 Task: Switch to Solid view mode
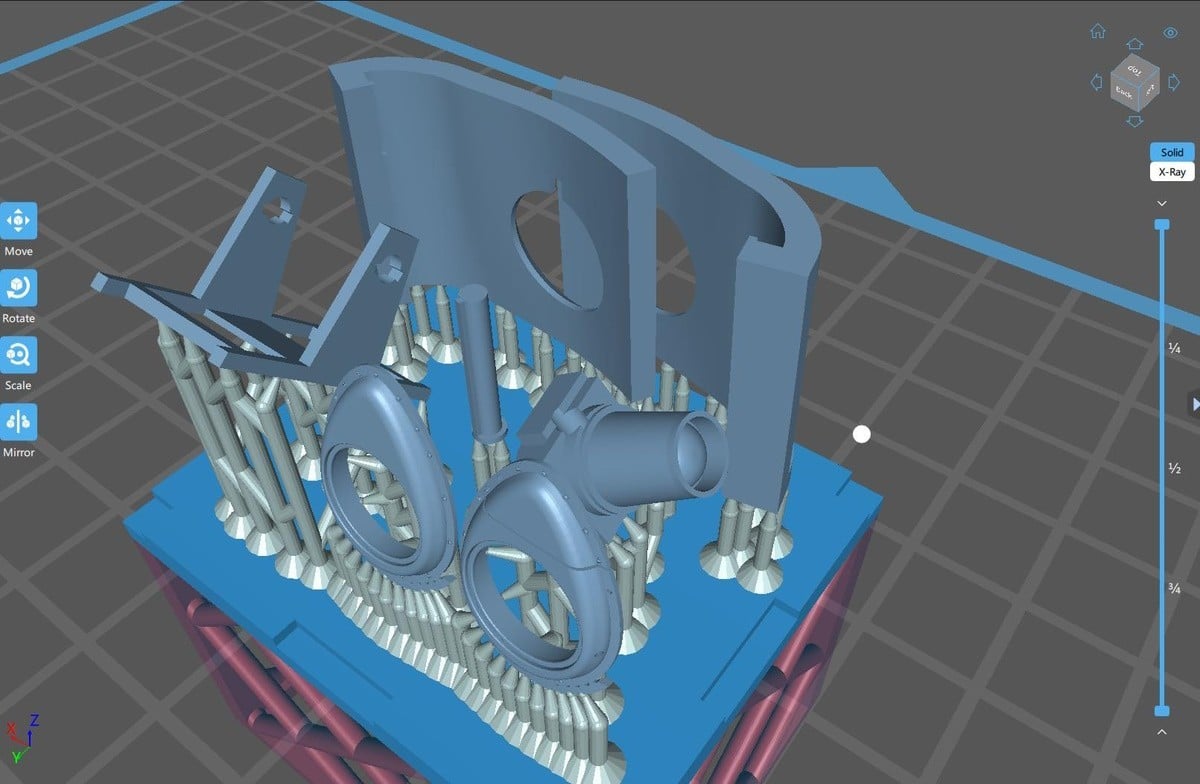tap(1171, 152)
